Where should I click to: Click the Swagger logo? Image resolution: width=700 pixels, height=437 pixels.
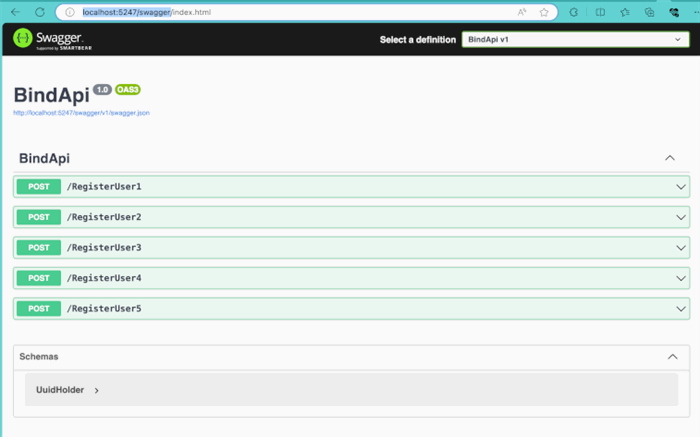point(52,39)
